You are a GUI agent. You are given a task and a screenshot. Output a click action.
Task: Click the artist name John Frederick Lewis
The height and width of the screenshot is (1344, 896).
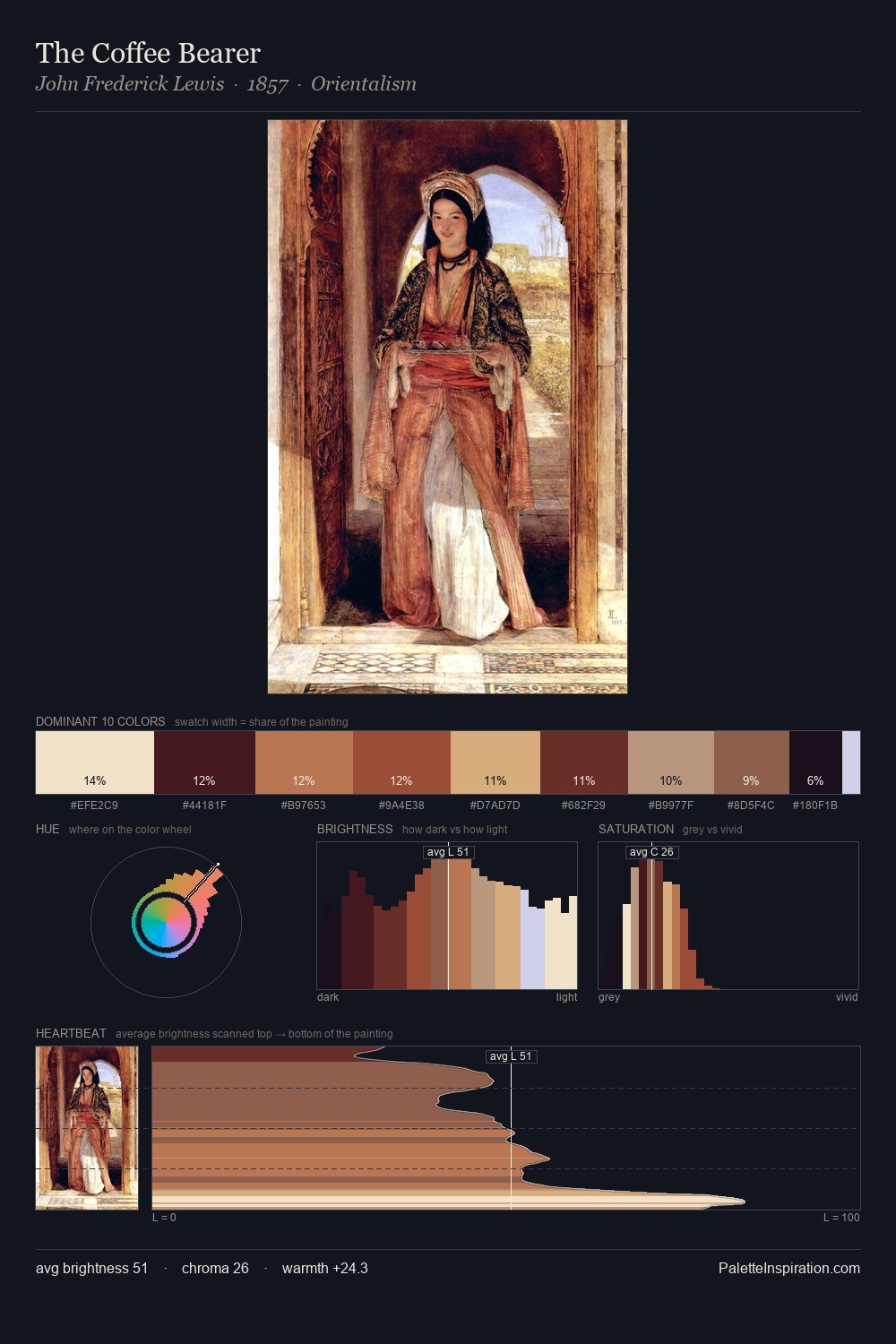130,84
